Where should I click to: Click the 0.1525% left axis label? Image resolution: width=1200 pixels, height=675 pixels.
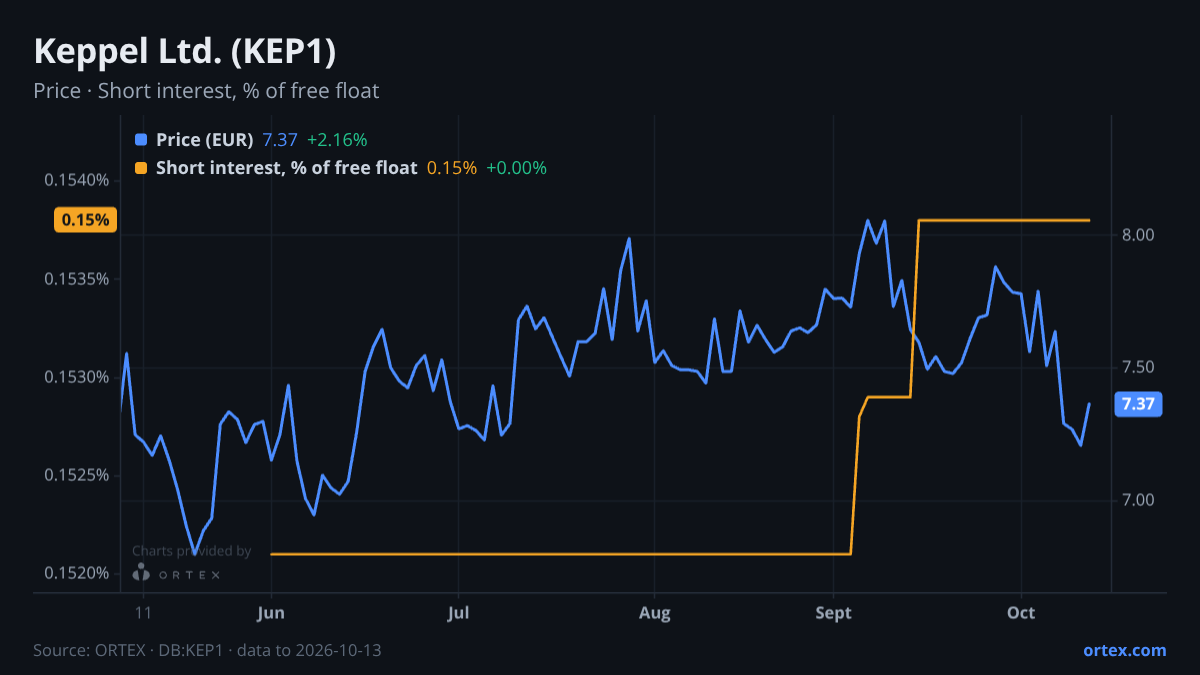[77, 475]
